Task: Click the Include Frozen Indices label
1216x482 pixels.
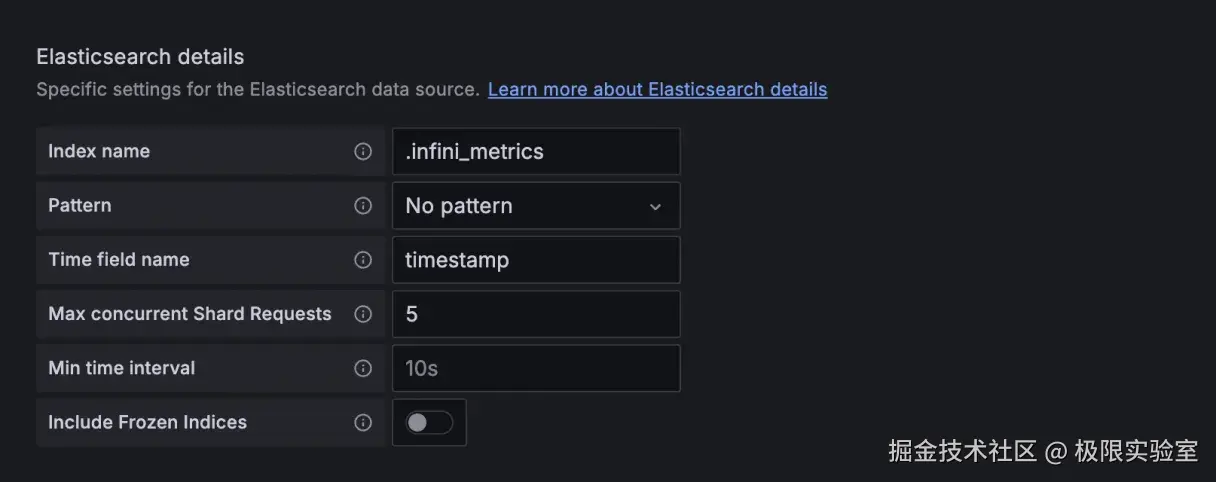Action: point(147,422)
